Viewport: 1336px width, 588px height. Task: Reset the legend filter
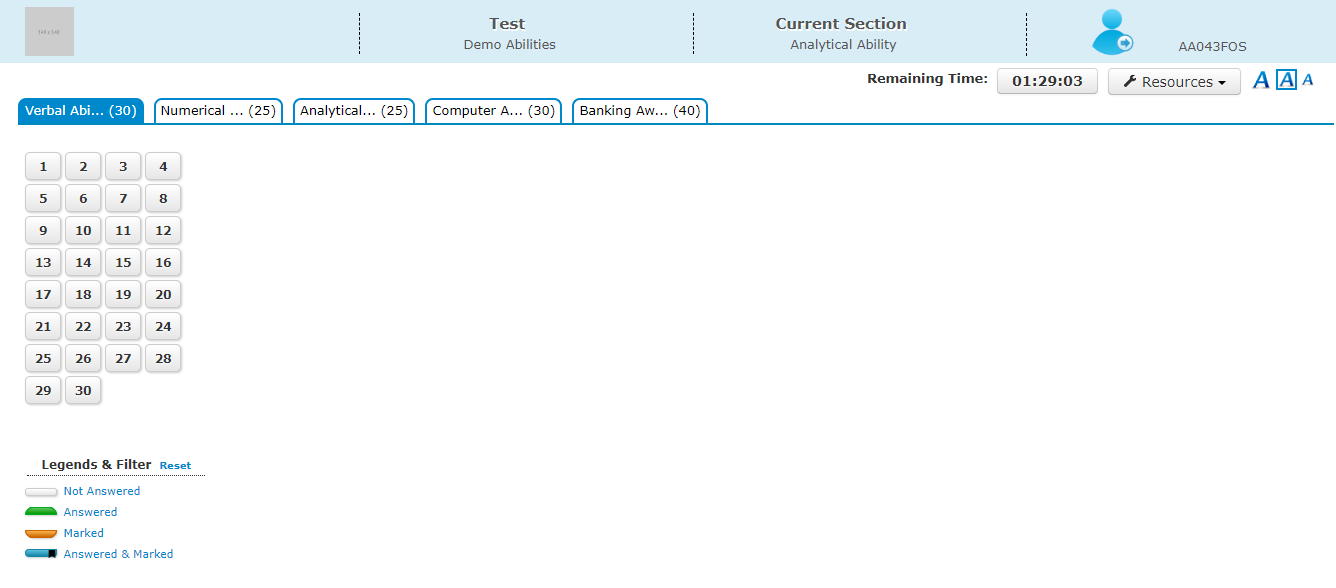click(175, 466)
